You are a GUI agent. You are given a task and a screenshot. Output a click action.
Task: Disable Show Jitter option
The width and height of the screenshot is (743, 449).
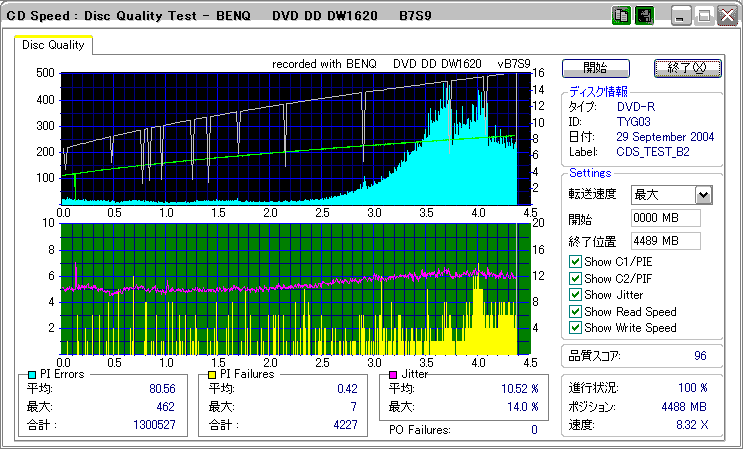(x=575, y=295)
